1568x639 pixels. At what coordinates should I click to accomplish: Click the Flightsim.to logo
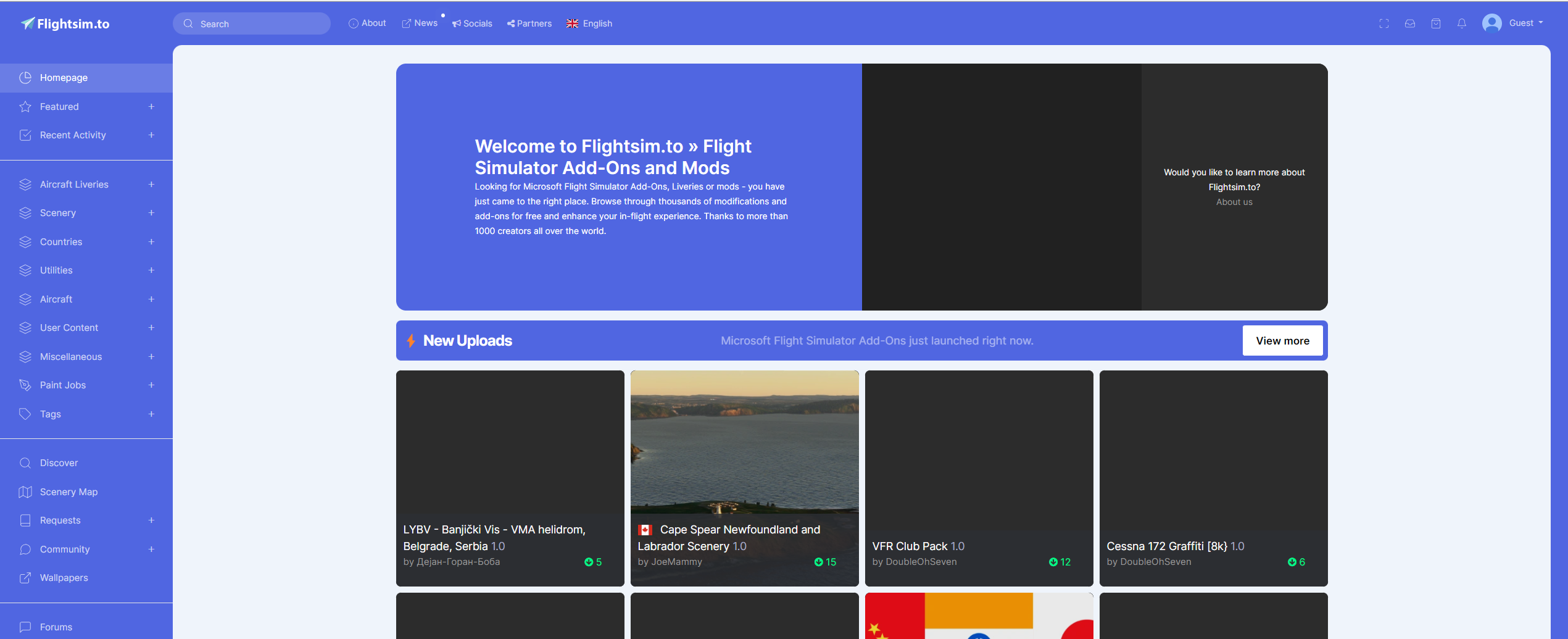click(x=65, y=23)
